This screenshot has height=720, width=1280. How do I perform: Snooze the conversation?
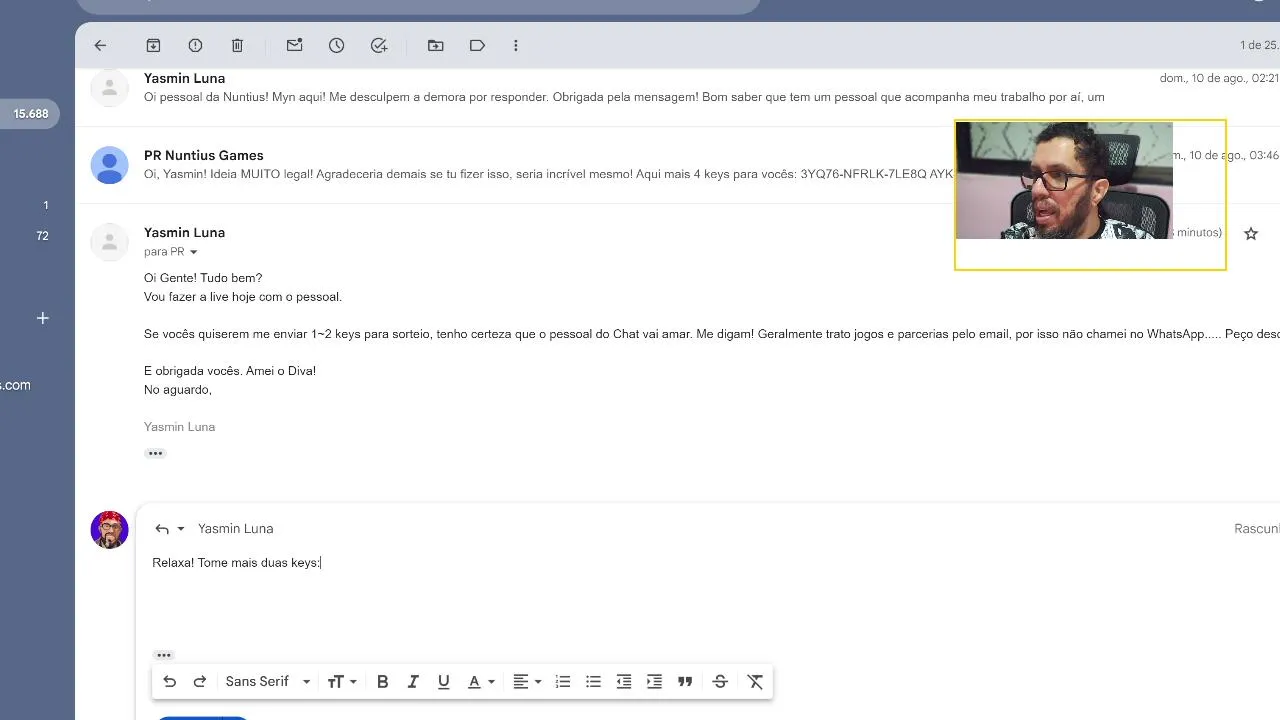pos(336,46)
